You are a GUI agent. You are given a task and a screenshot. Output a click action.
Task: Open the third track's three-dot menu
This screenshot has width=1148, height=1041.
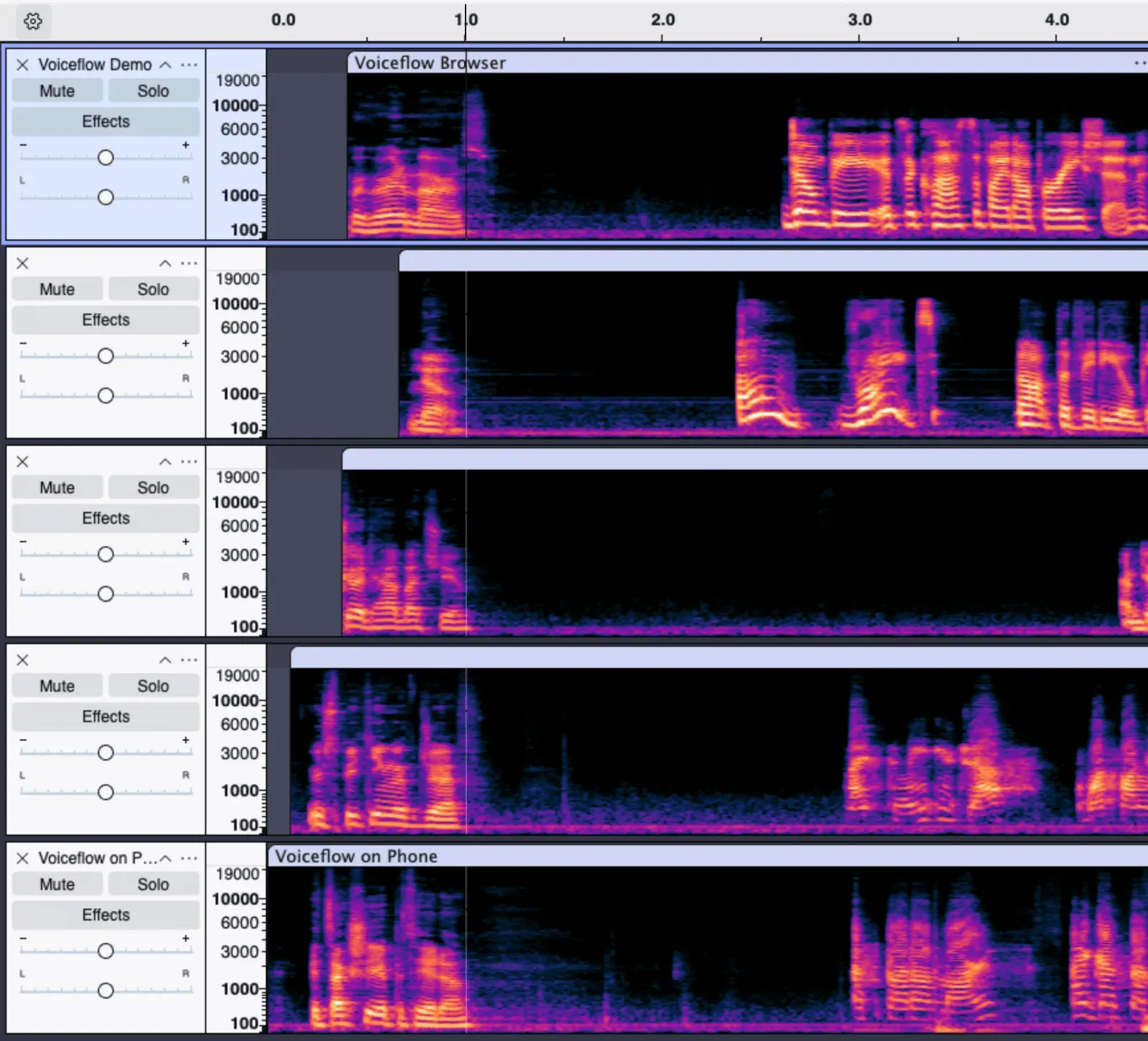click(189, 462)
